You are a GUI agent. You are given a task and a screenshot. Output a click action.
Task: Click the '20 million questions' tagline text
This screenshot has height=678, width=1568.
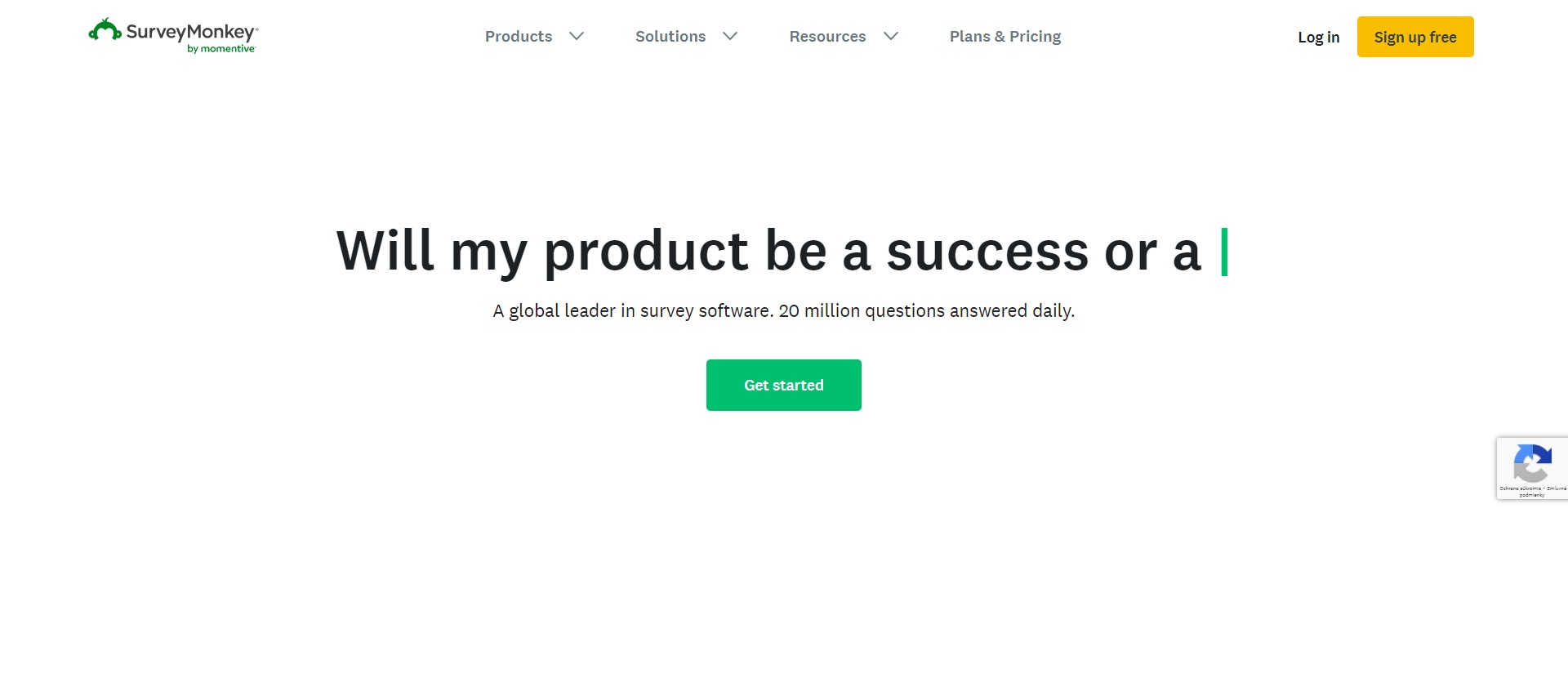coord(783,310)
